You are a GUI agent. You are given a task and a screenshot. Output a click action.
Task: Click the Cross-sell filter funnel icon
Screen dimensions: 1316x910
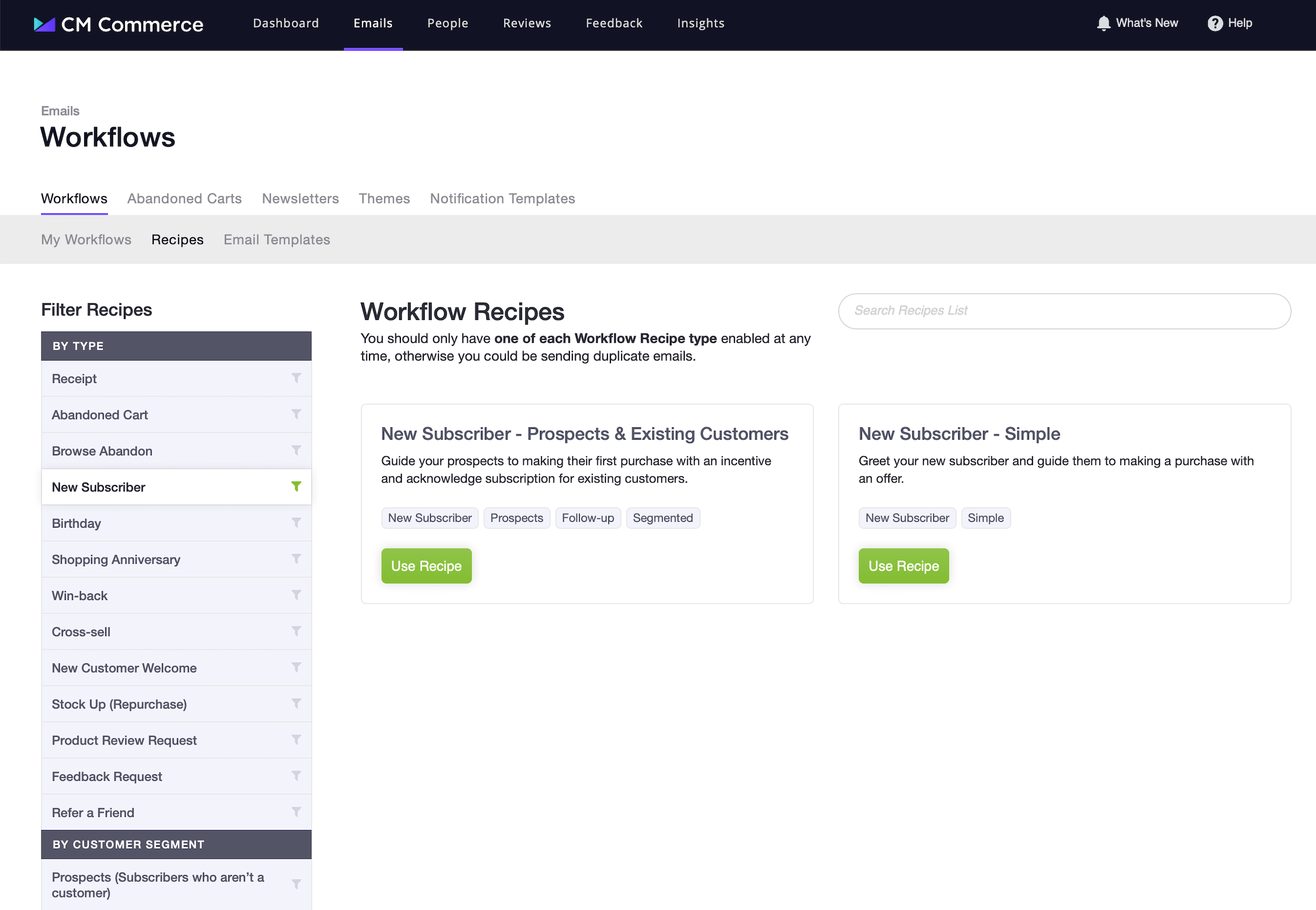pos(297,631)
